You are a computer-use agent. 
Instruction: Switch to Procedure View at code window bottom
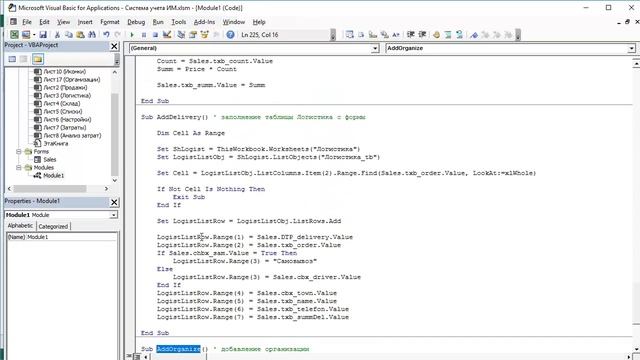point(130,357)
